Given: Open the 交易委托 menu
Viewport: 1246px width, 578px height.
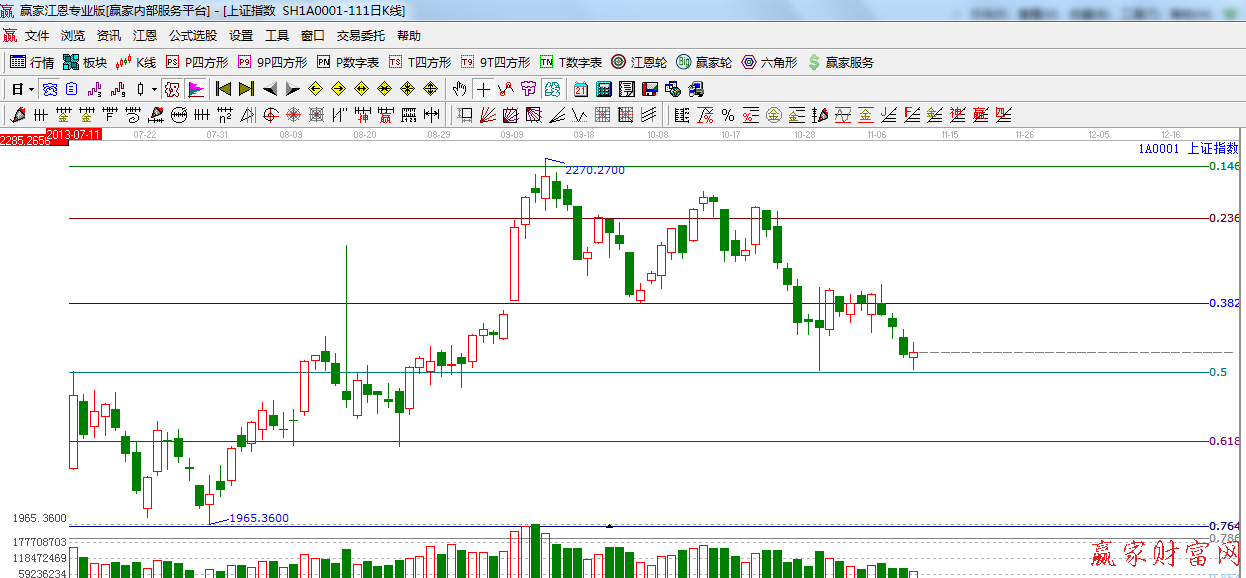Looking at the screenshot, I should tap(360, 36).
